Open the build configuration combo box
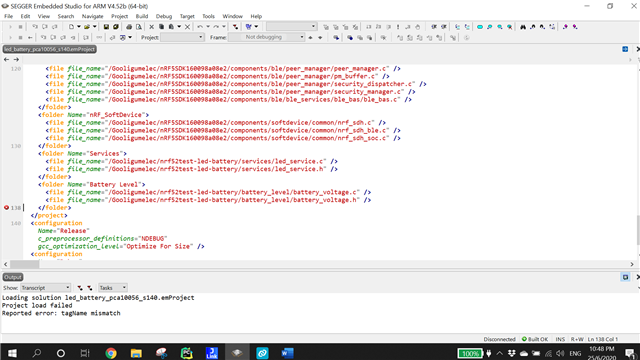The image size is (640, 360). [291, 27]
